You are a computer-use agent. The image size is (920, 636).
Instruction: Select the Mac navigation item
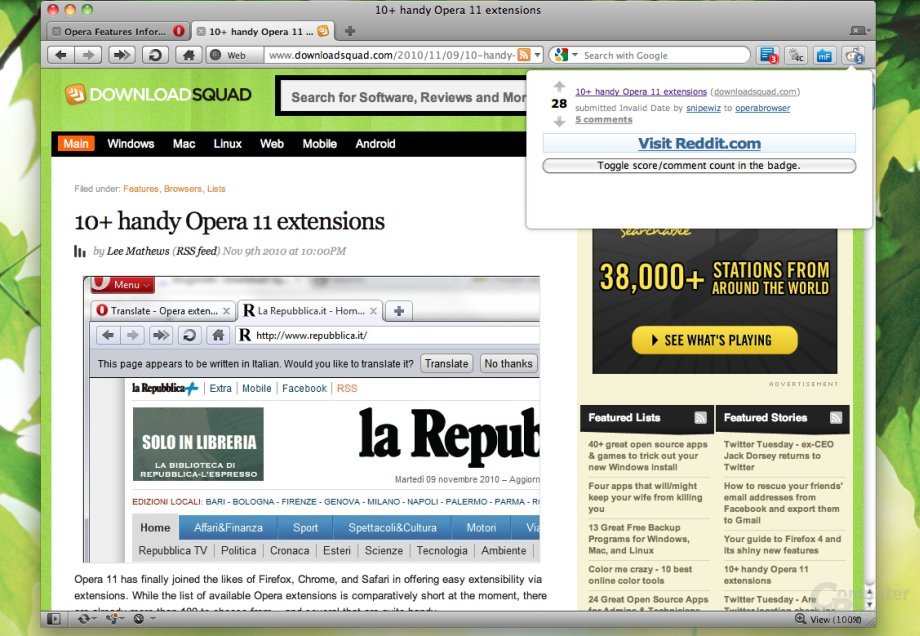point(184,144)
